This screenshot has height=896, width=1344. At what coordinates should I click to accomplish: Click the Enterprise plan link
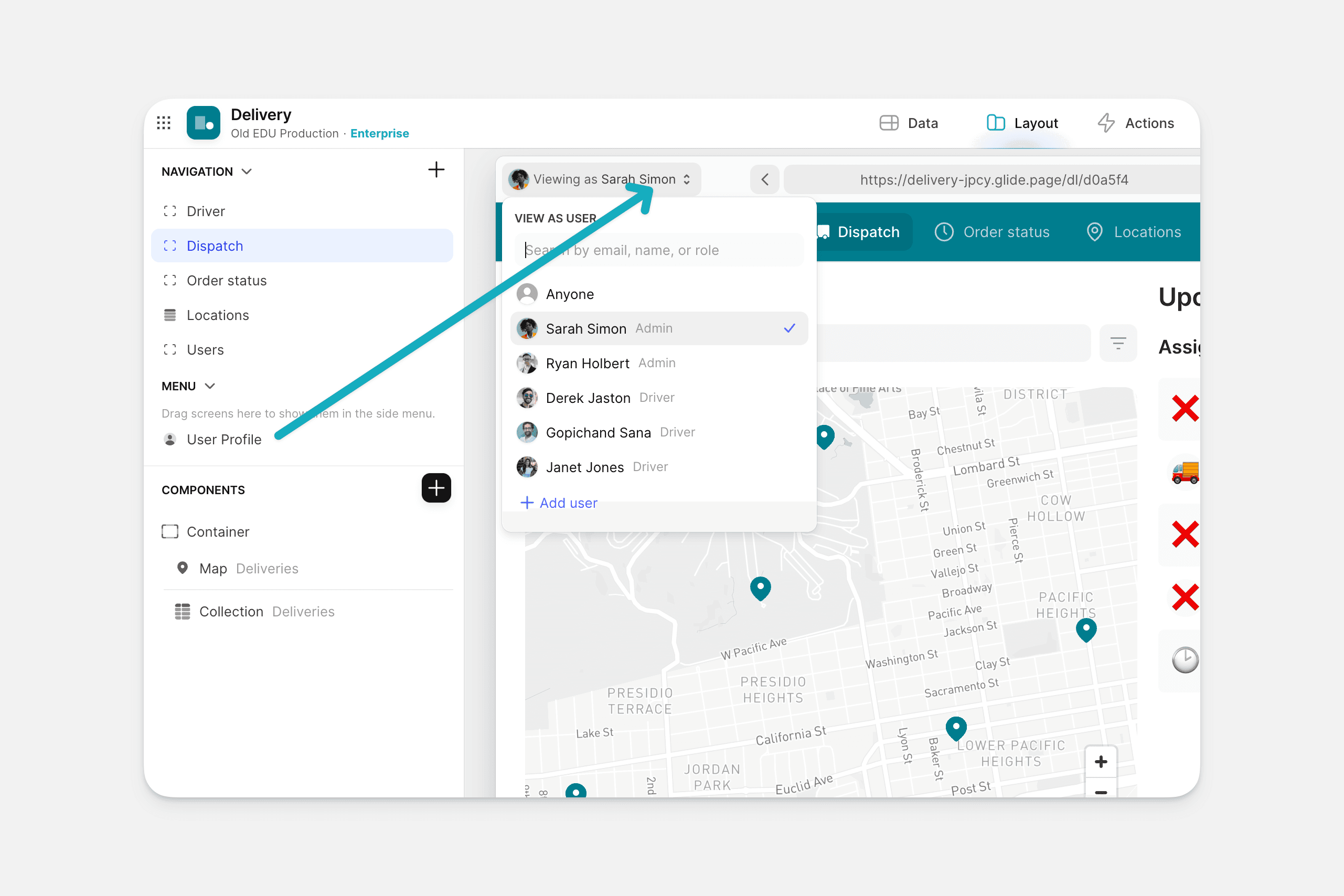click(379, 133)
